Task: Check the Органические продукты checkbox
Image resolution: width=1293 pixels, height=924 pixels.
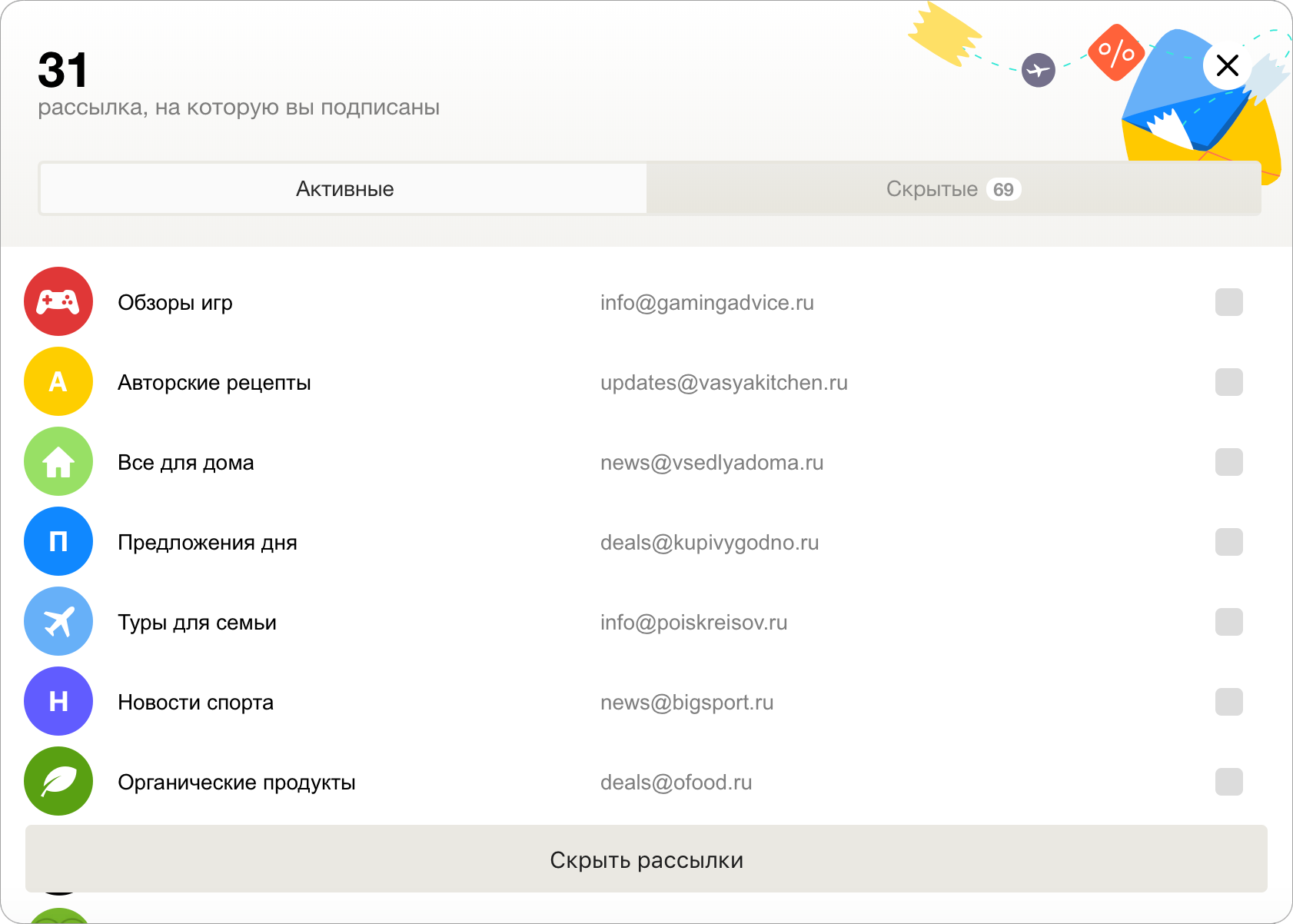Action: coord(1228,782)
